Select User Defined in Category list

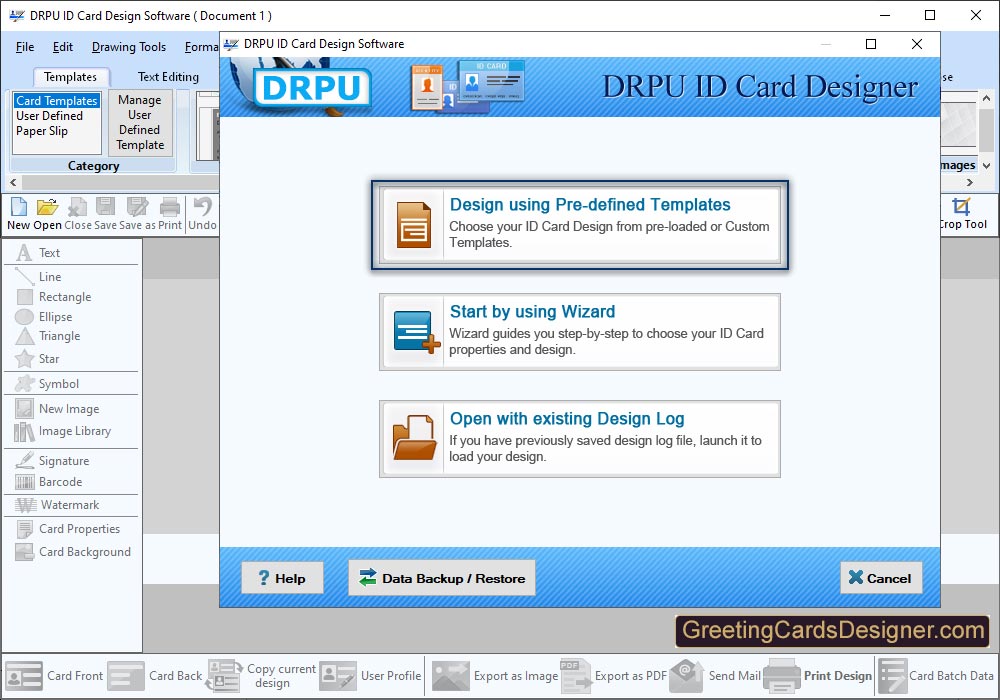50,116
